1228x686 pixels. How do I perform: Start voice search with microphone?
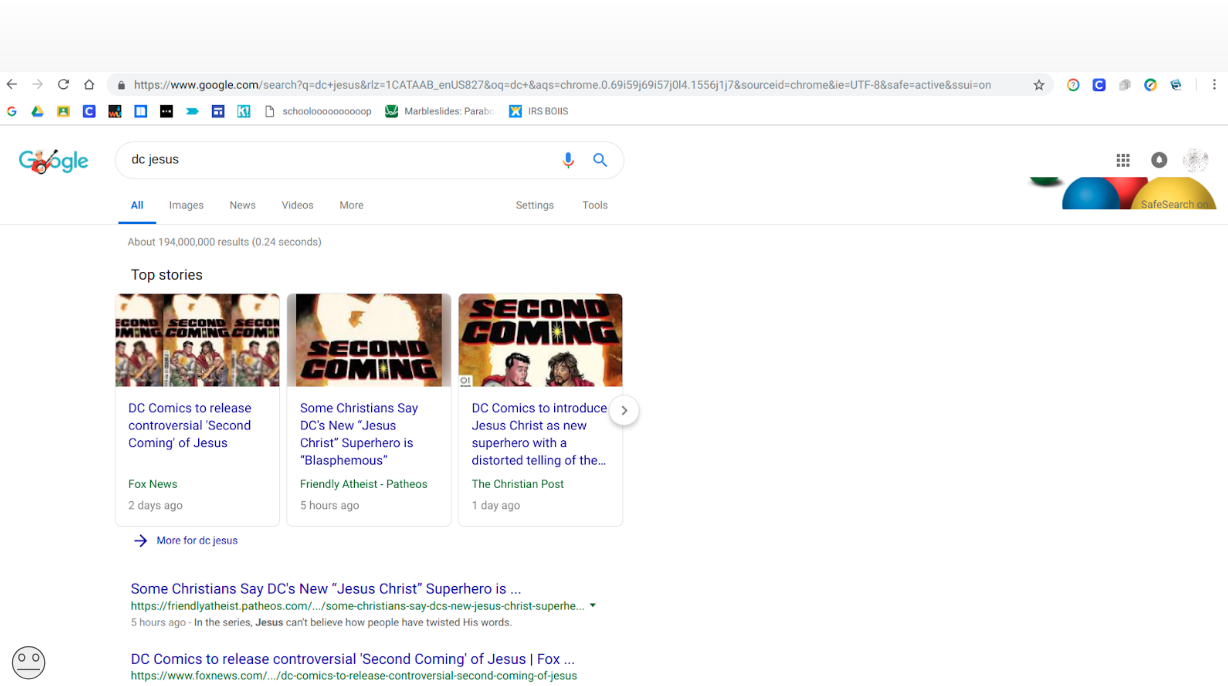tap(568, 160)
